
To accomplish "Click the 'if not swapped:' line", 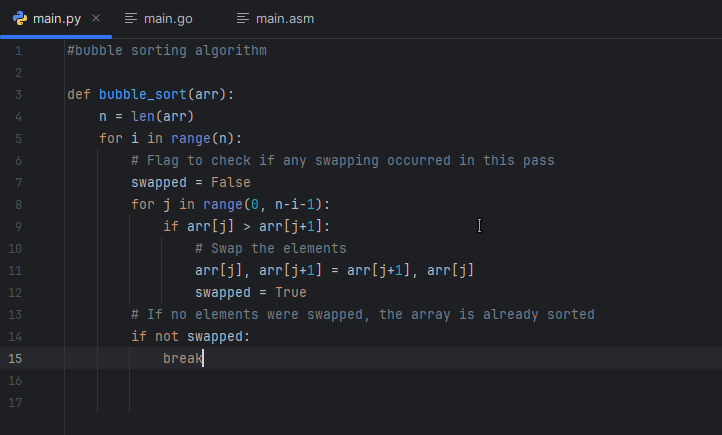I will (x=189, y=336).
